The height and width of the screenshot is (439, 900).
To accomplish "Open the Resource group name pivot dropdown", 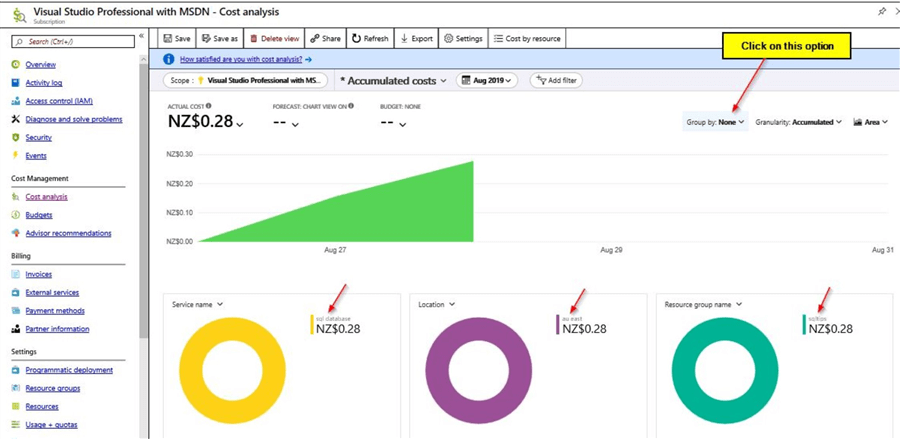I will click(703, 305).
